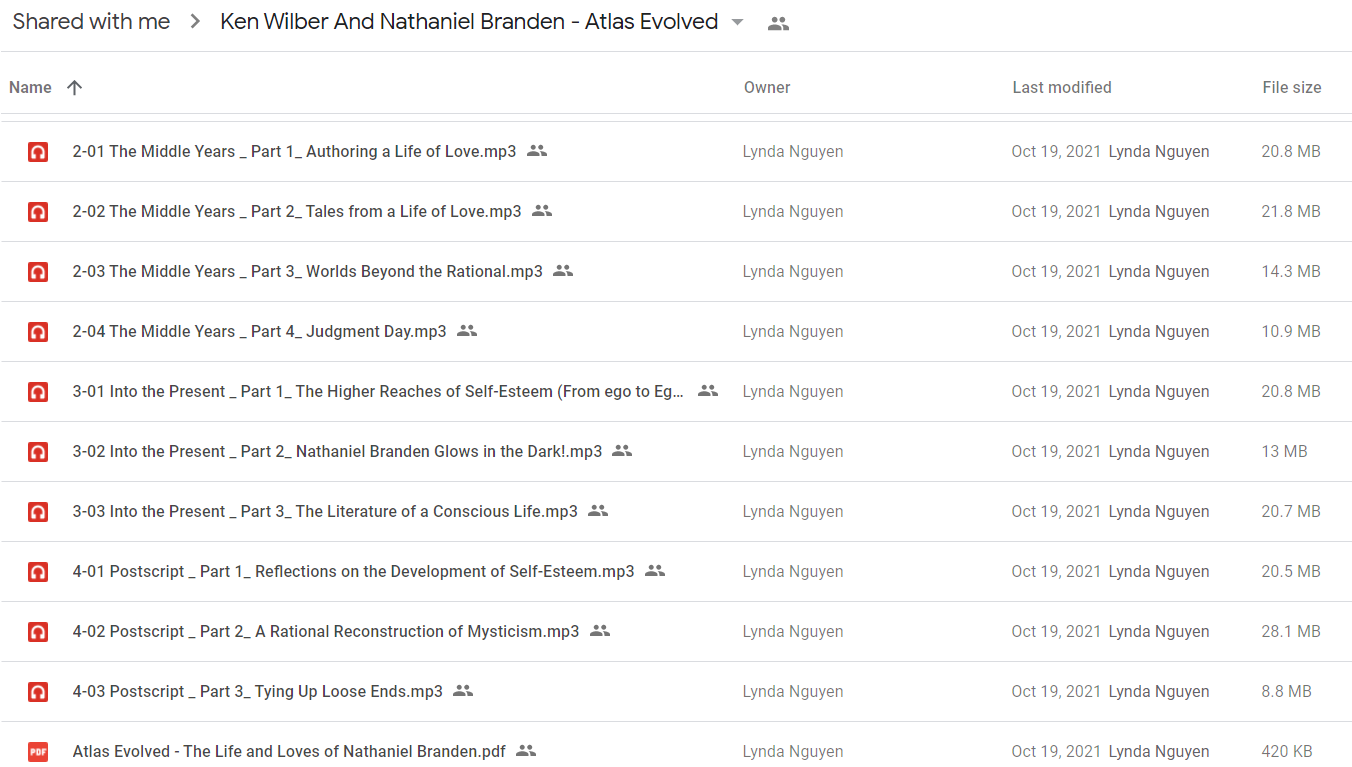Click the 21.8 MB file size
This screenshot has height=767, width=1352.
pyautogui.click(x=1291, y=212)
